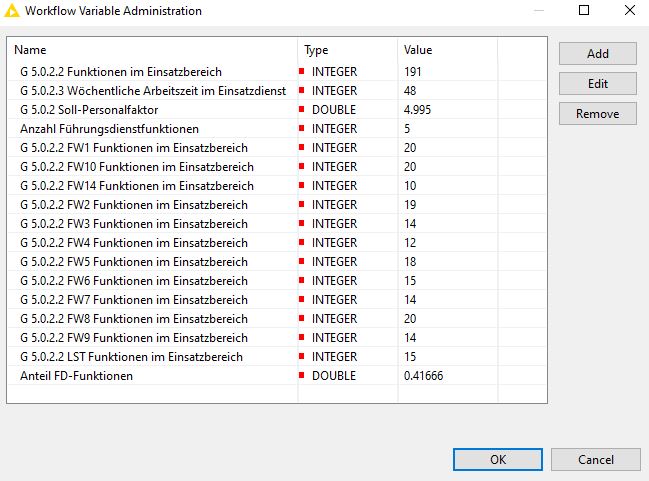Select row G 5.0.2.3 Wöchentliche Arbeitszeit im Einsatzdienst

[277, 91]
